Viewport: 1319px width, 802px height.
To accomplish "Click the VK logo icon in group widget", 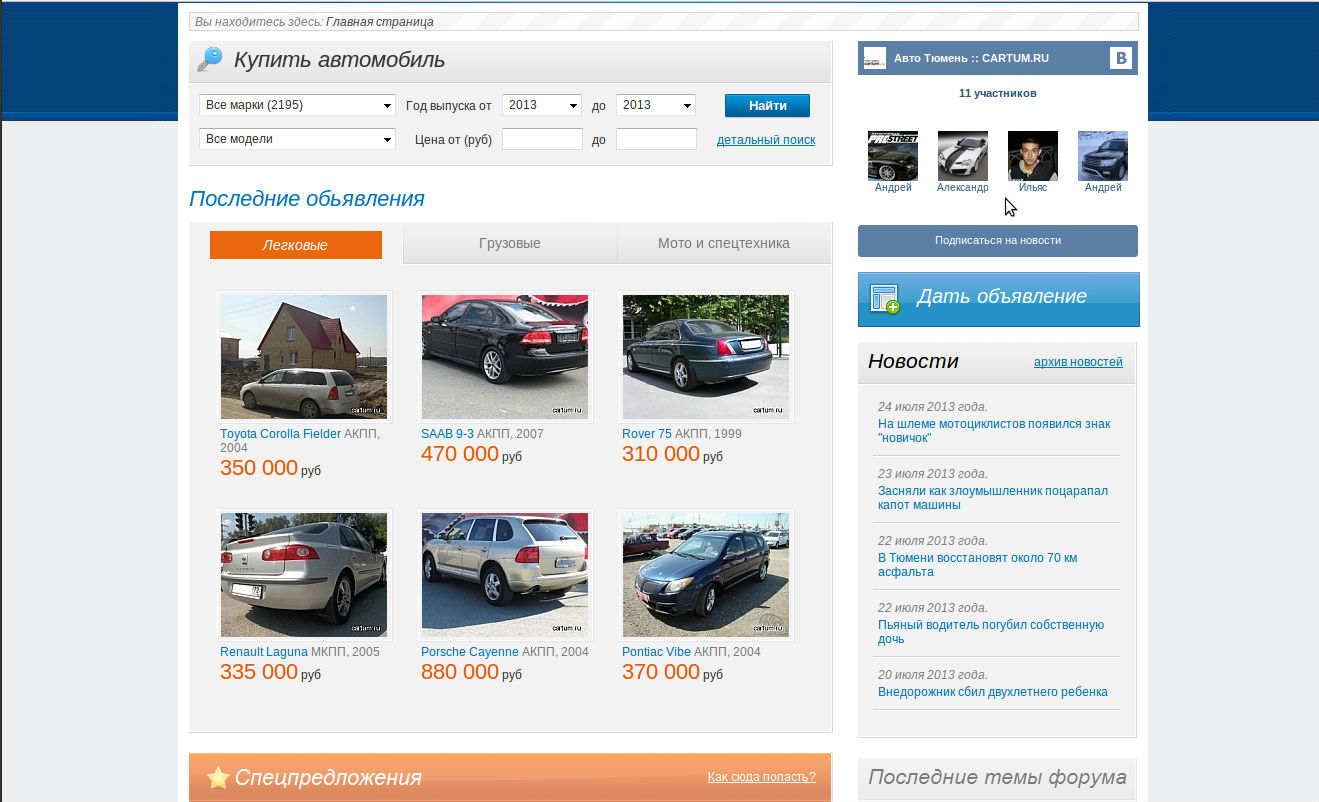I will click(x=1120, y=58).
